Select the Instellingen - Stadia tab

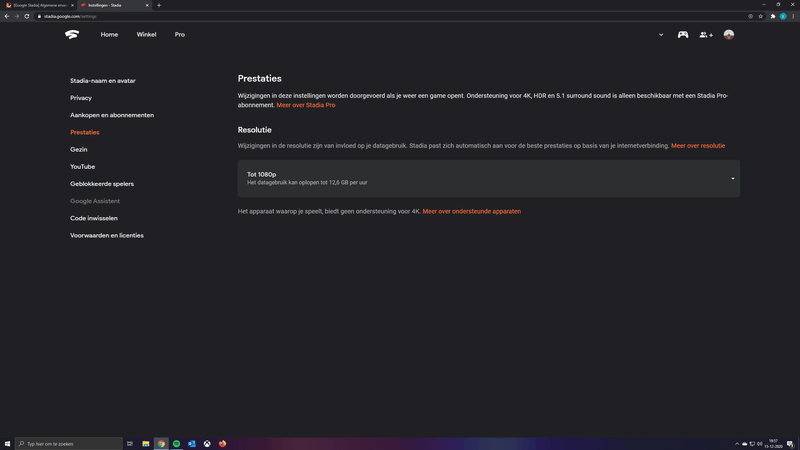point(113,5)
